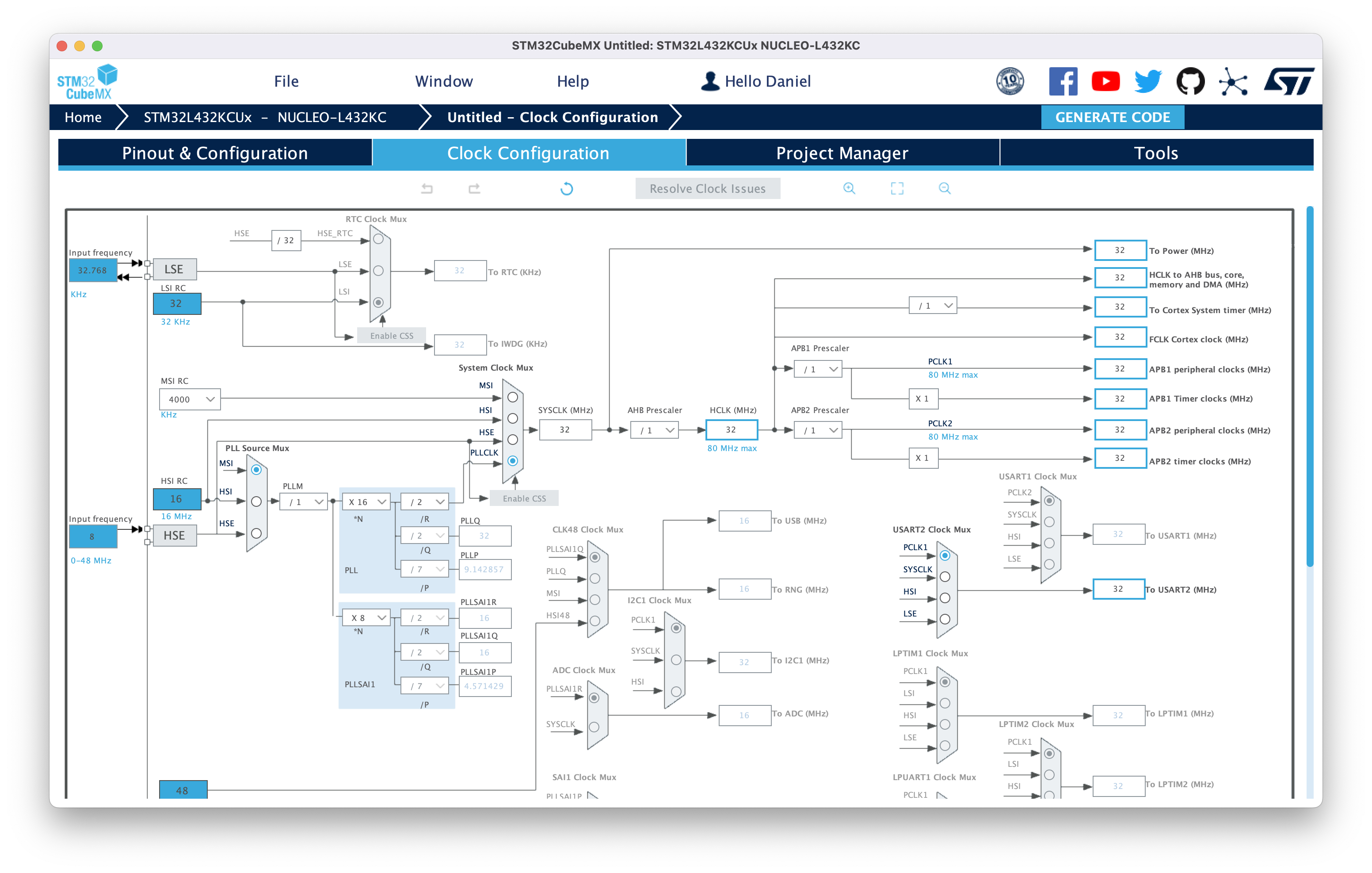This screenshot has height=873, width=1372.
Task: Click the redo arrow icon
Action: tap(474, 188)
